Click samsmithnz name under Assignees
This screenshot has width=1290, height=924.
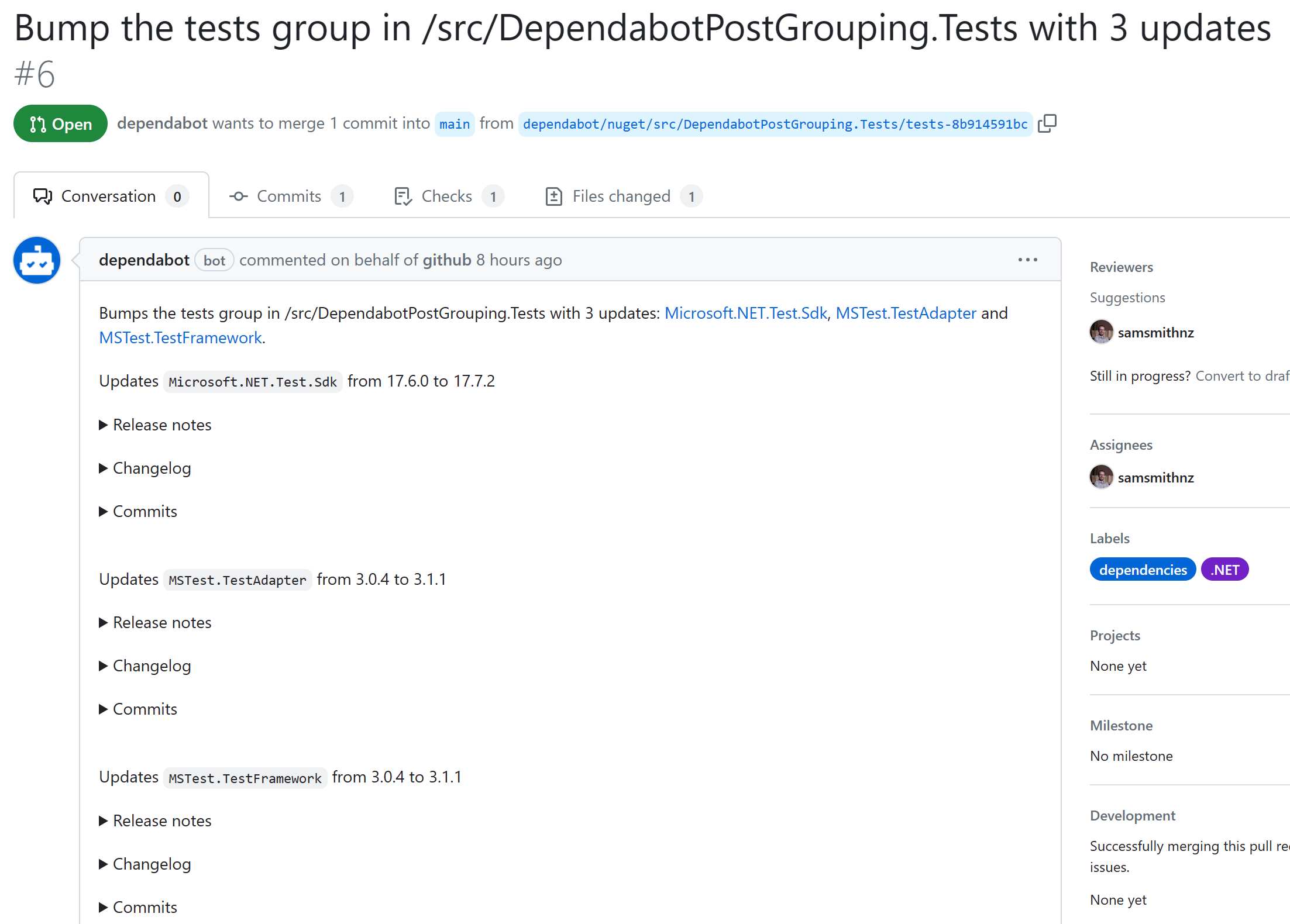click(x=1155, y=477)
